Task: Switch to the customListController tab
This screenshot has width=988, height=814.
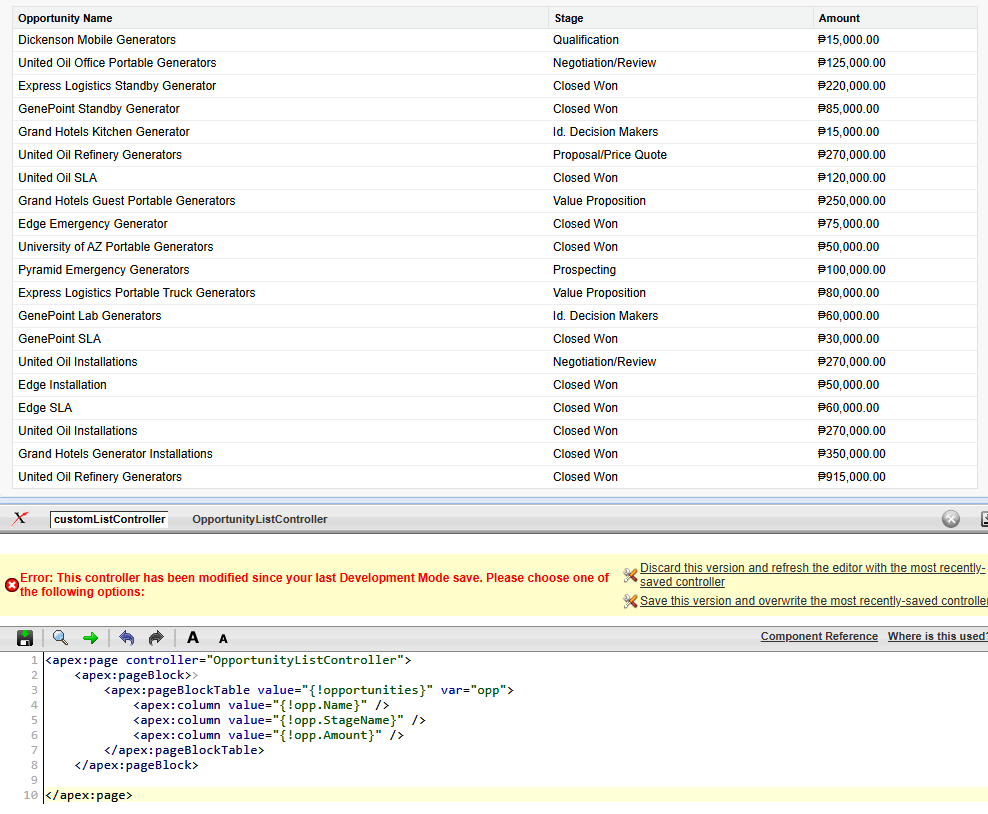Action: click(x=108, y=519)
